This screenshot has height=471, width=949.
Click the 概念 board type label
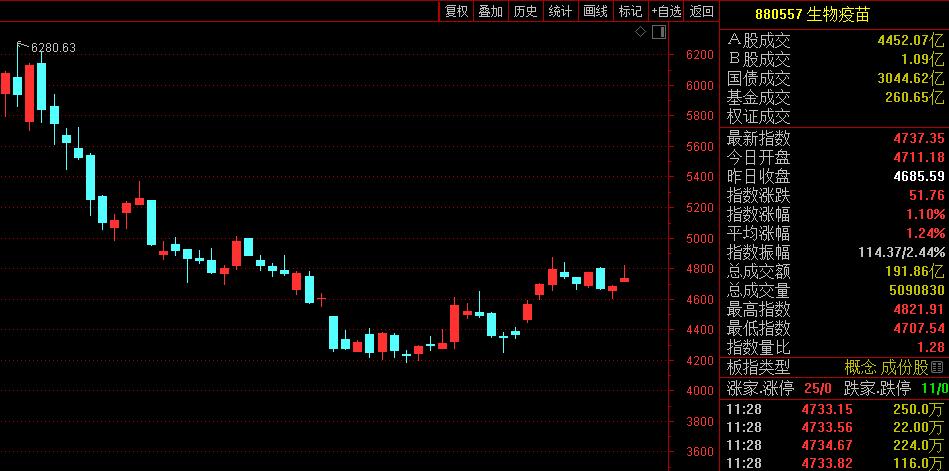861,367
